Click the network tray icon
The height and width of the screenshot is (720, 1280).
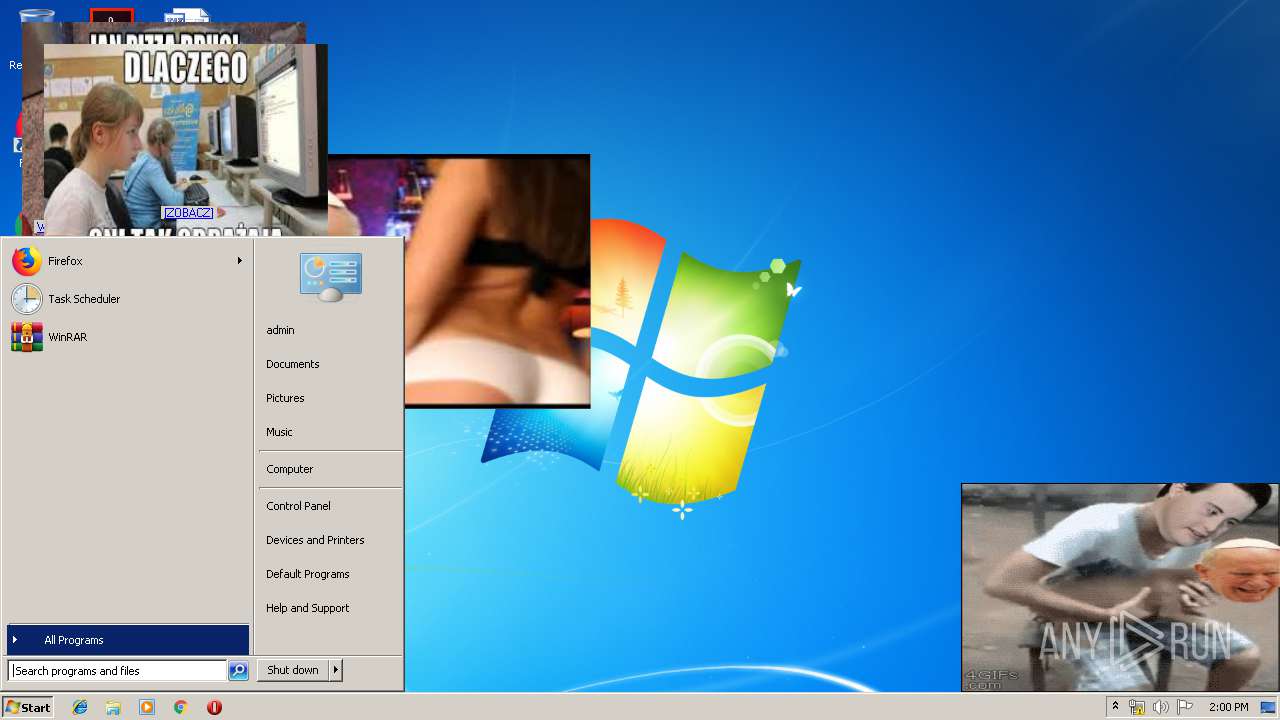[x=1137, y=707]
